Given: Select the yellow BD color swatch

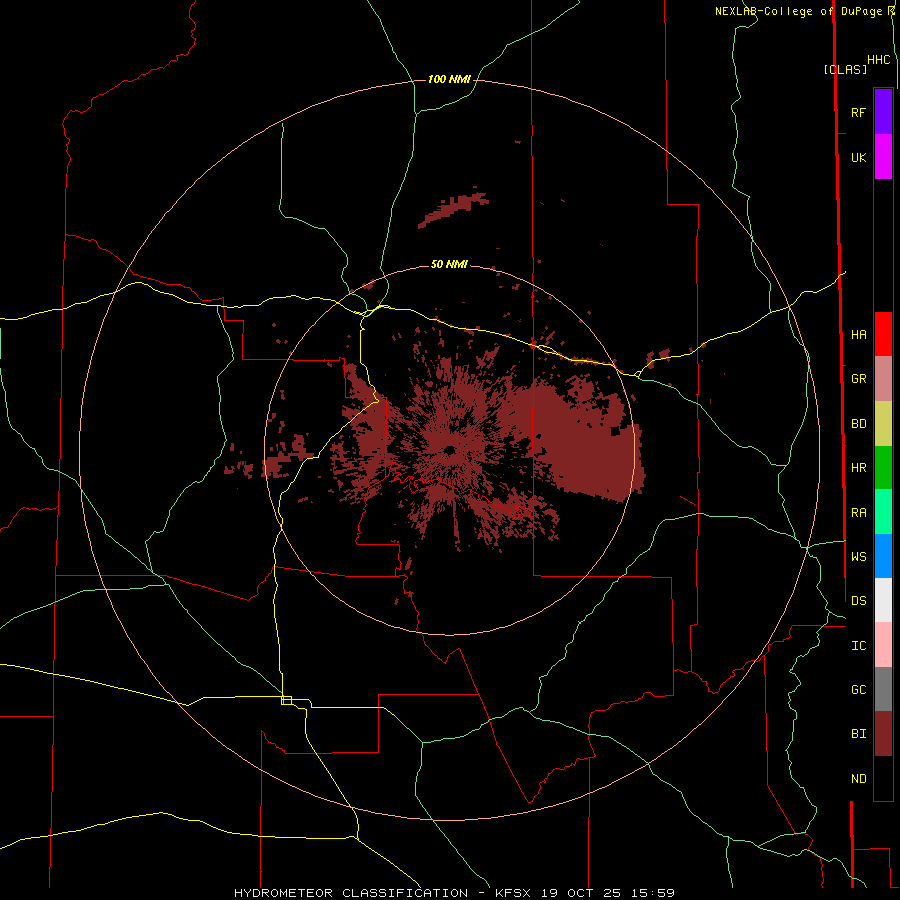Looking at the screenshot, I should click(x=883, y=424).
